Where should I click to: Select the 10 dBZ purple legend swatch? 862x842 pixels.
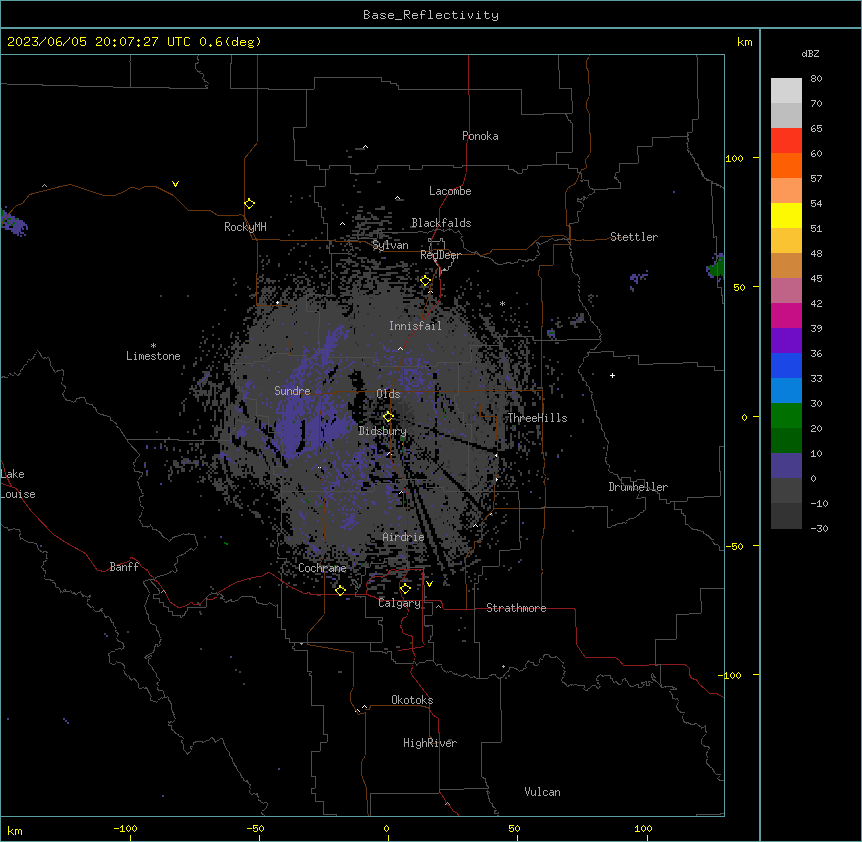tap(786, 466)
